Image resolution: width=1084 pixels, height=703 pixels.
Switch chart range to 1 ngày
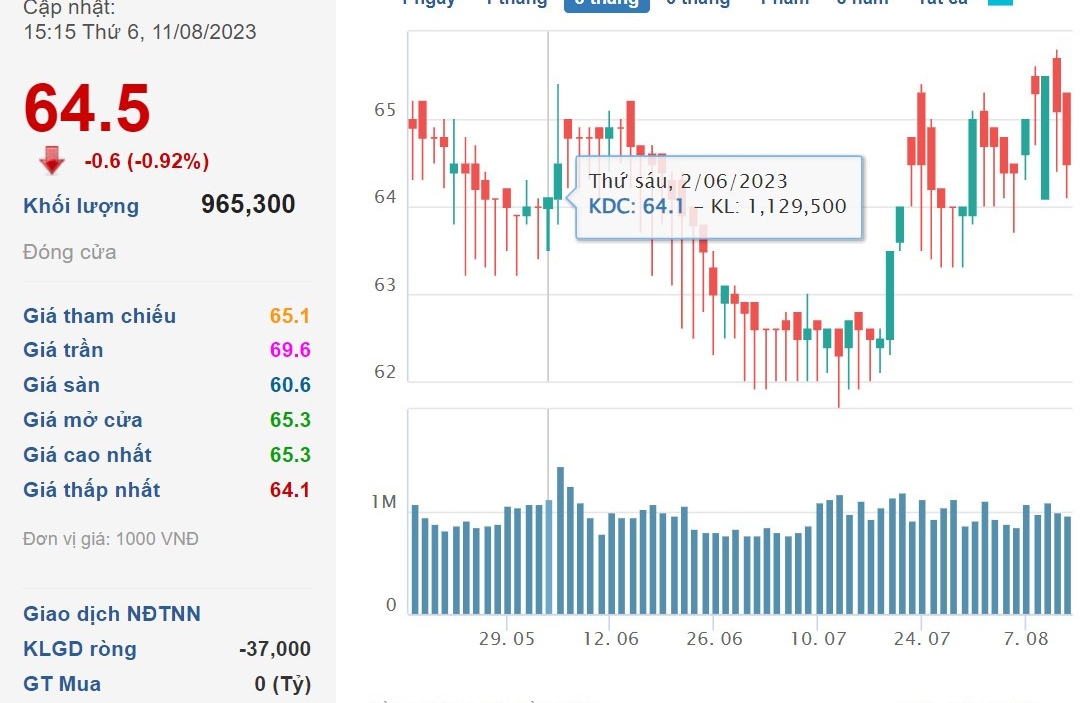pyautogui.click(x=428, y=3)
